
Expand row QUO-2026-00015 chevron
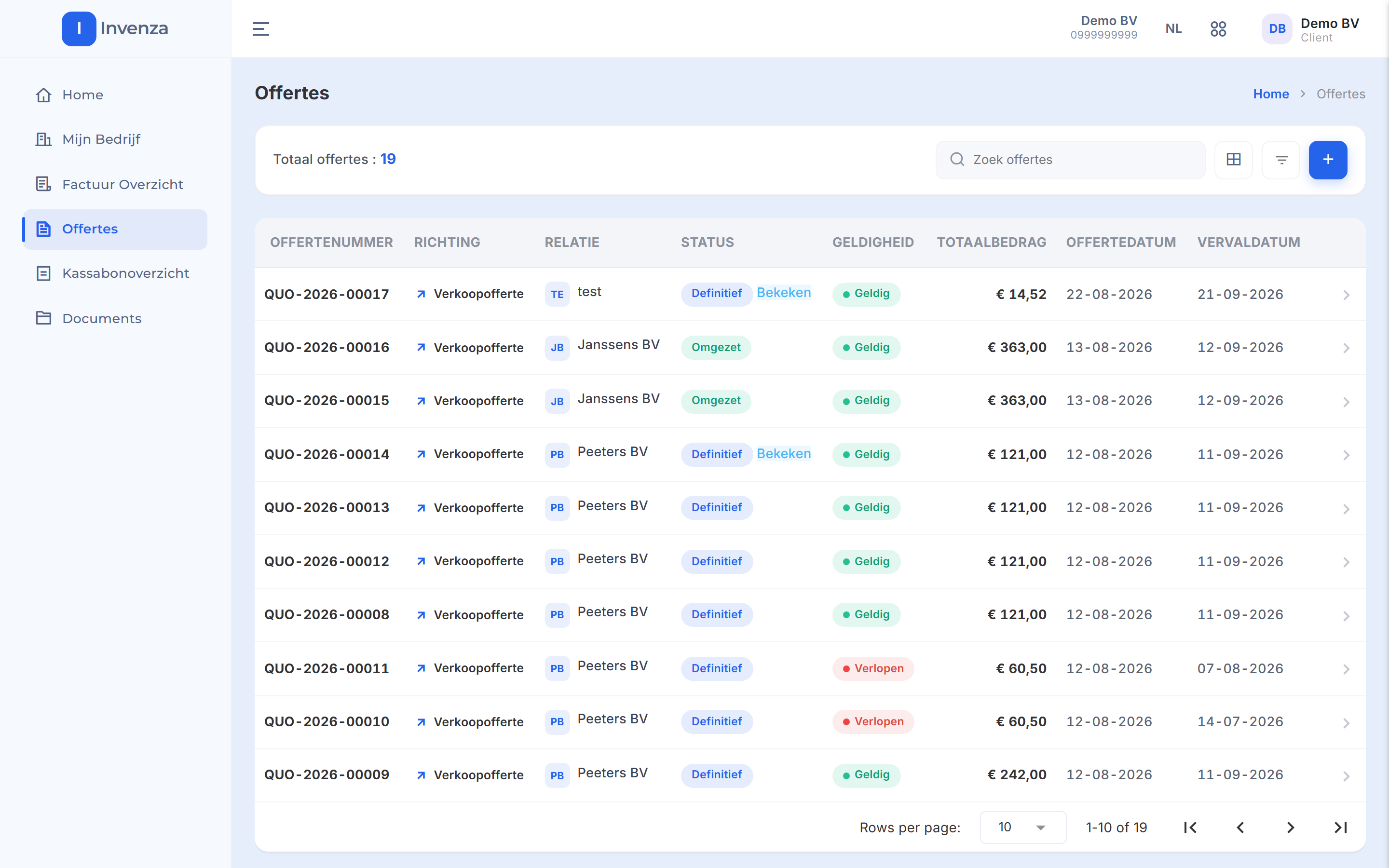coord(1346,402)
